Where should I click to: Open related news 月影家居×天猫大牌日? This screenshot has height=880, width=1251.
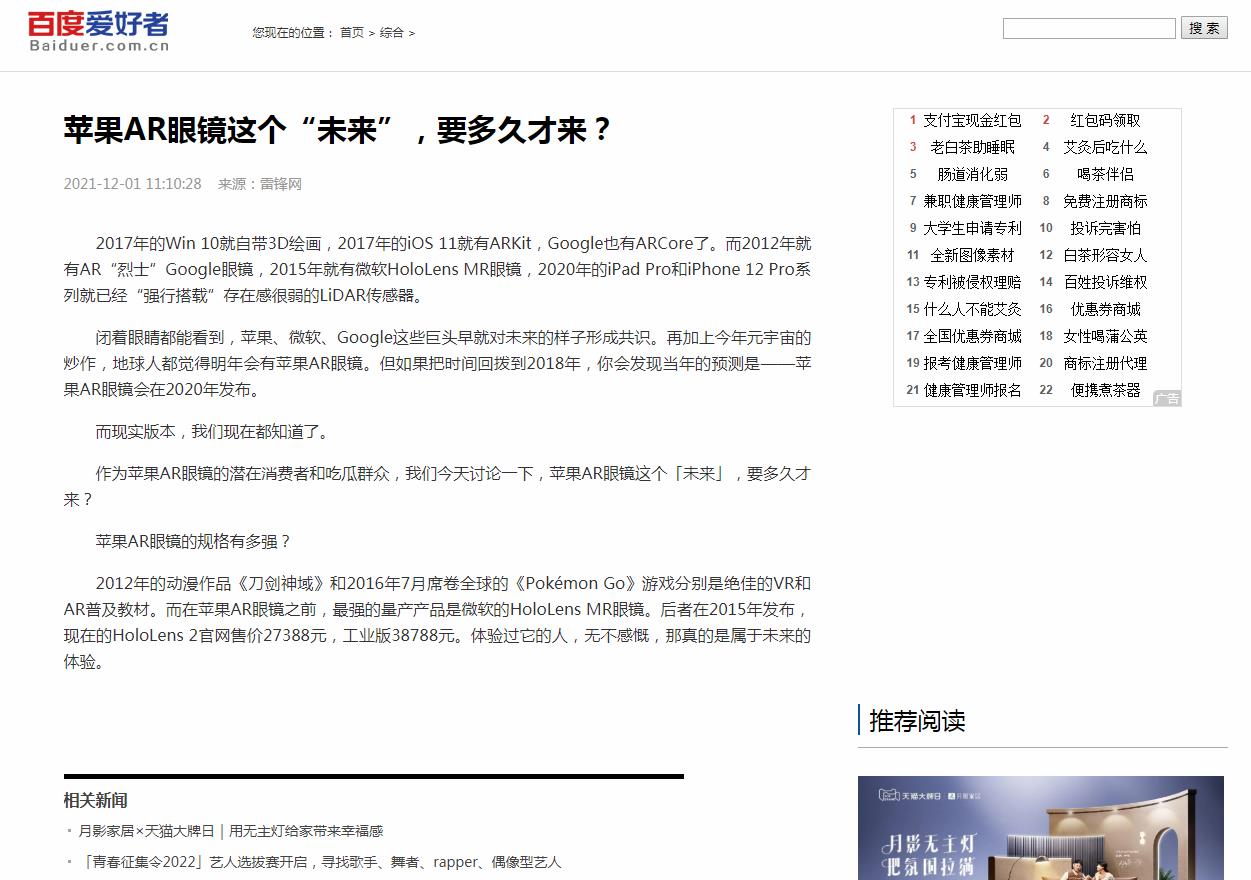[231, 831]
